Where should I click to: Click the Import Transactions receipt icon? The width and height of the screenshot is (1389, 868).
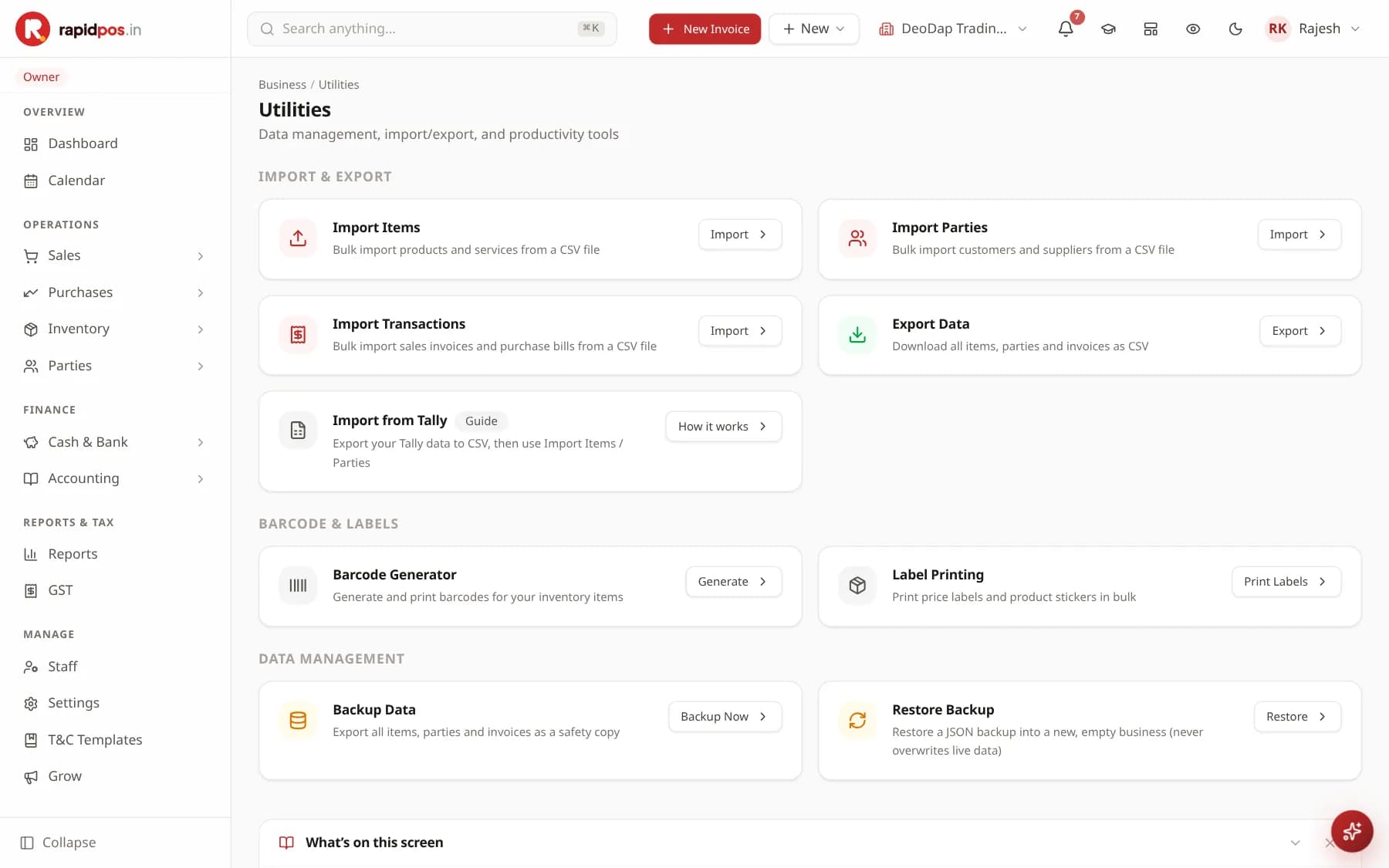(x=298, y=335)
